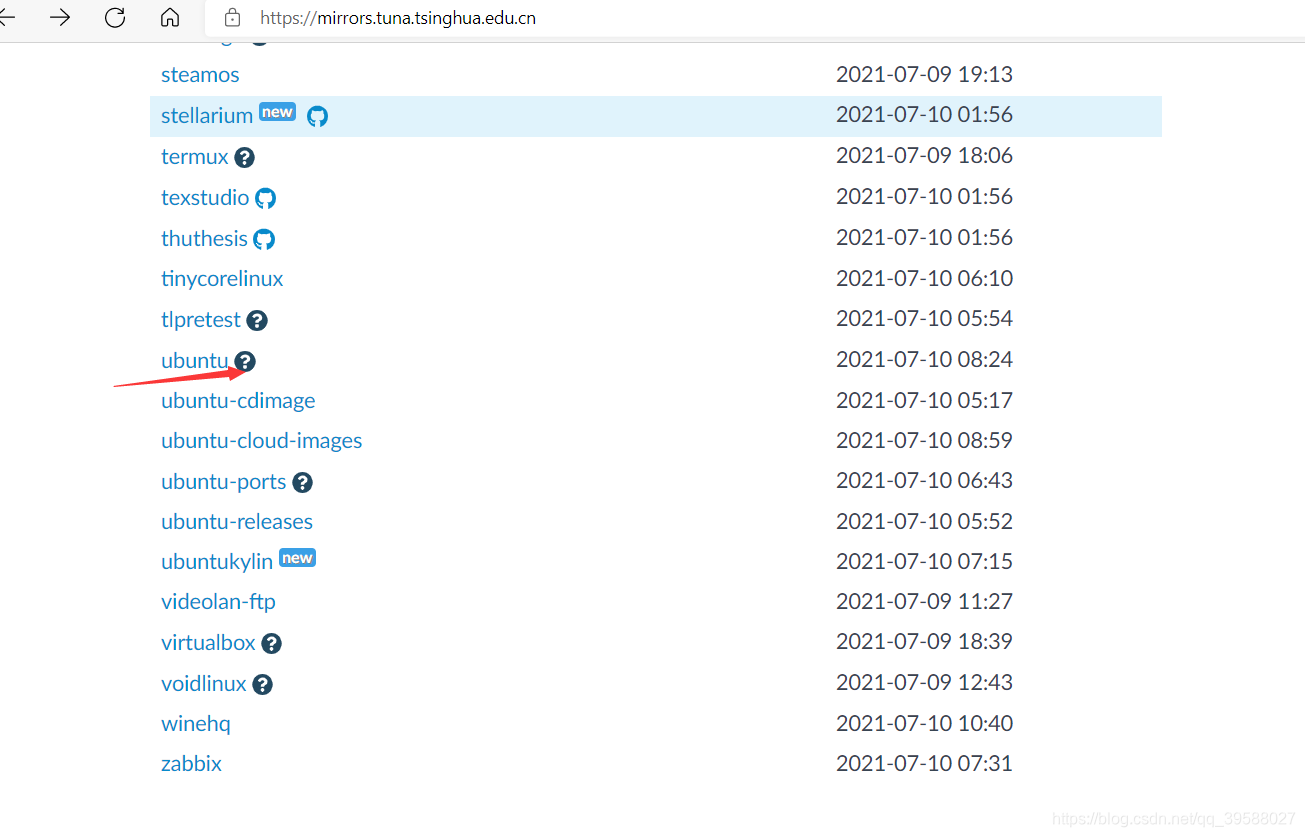
Task: Open GitHub icon next to stellarium
Action: click(x=317, y=116)
